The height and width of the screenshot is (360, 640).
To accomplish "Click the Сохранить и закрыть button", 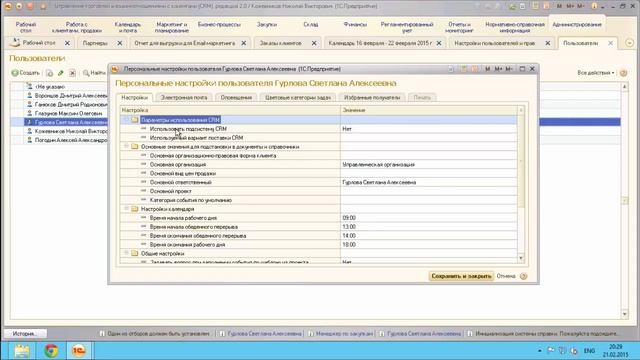I will point(461,276).
